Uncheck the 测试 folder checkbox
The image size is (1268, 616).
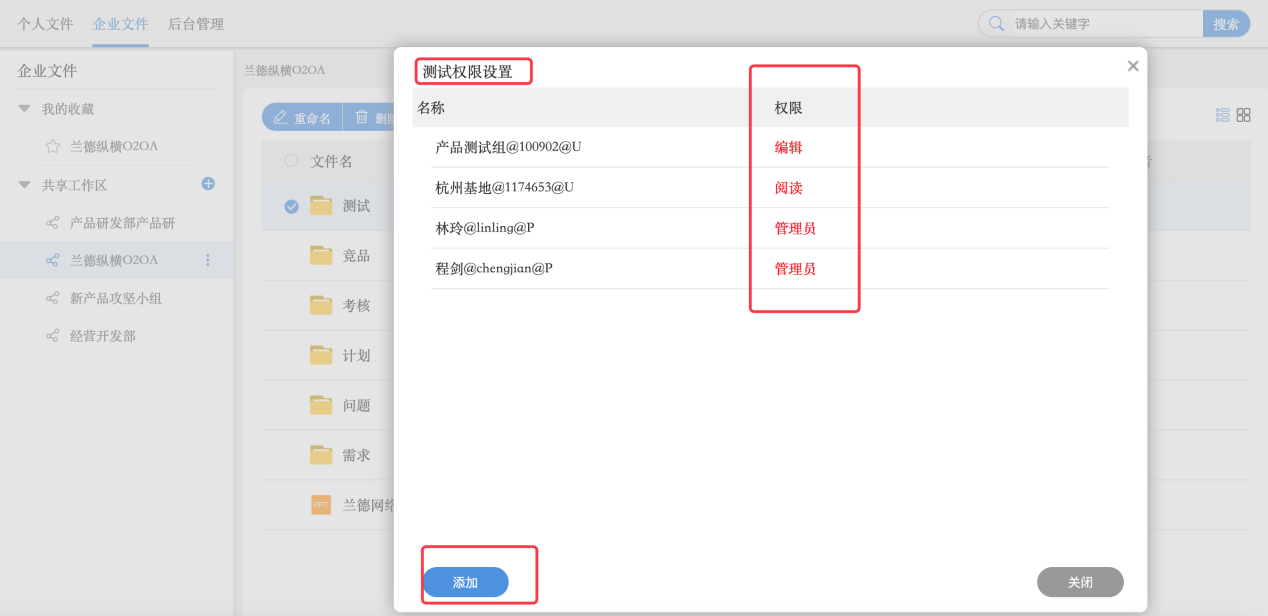click(291, 206)
